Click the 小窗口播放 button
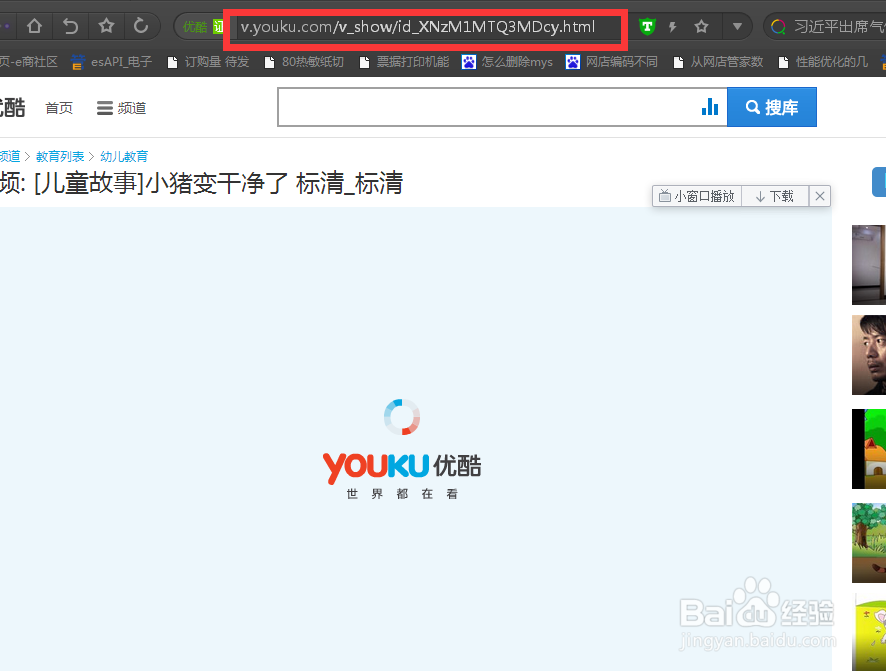 (x=697, y=196)
